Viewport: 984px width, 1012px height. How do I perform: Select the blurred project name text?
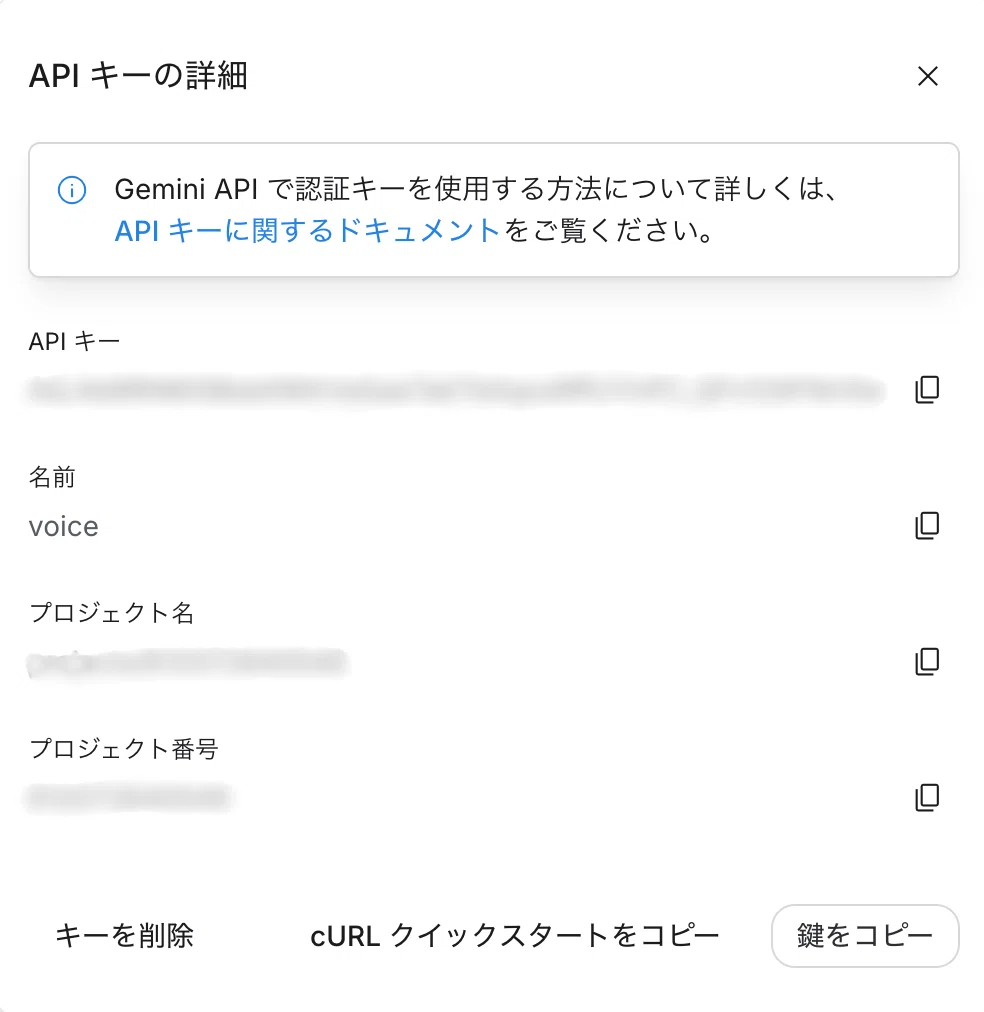pyautogui.click(x=187, y=663)
